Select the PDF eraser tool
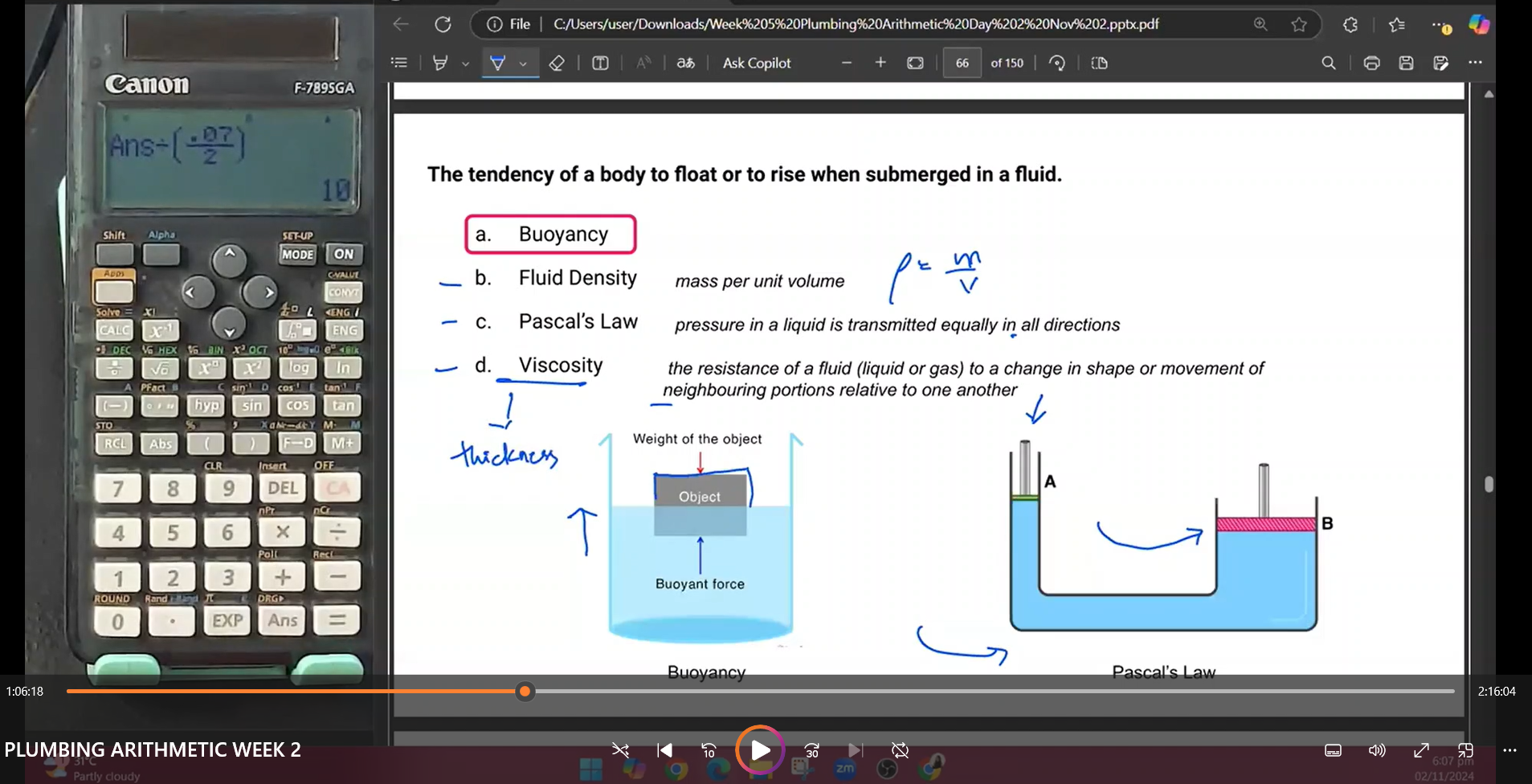This screenshot has width=1532, height=784. click(557, 63)
